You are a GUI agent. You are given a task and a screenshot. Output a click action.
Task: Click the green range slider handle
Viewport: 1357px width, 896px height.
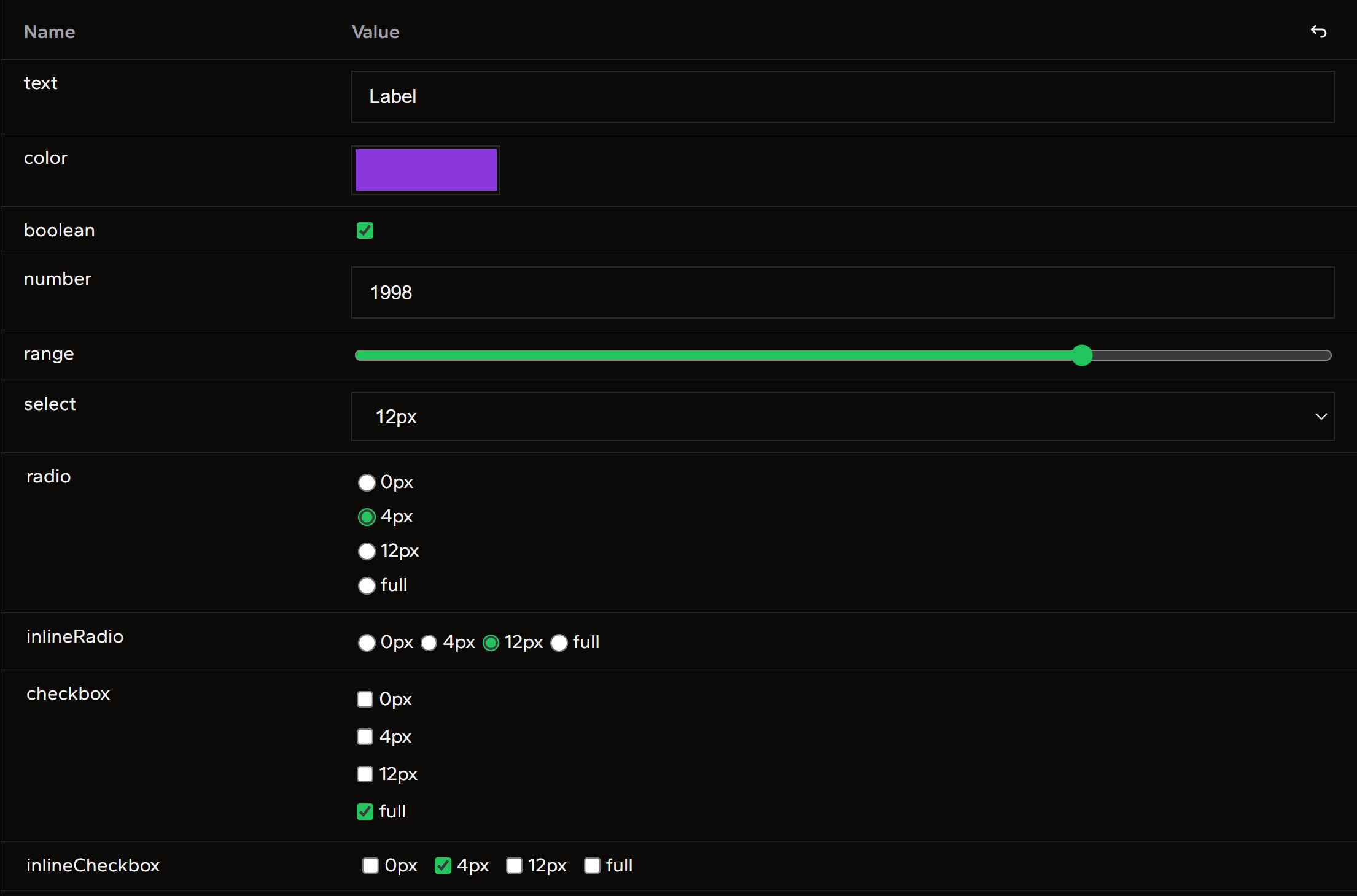pyautogui.click(x=1082, y=355)
